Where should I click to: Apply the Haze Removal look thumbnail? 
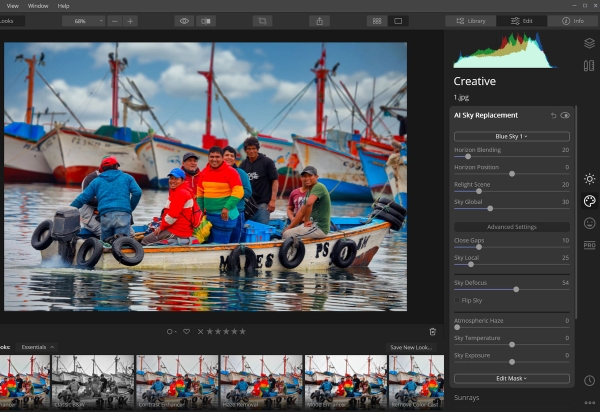[261, 382]
